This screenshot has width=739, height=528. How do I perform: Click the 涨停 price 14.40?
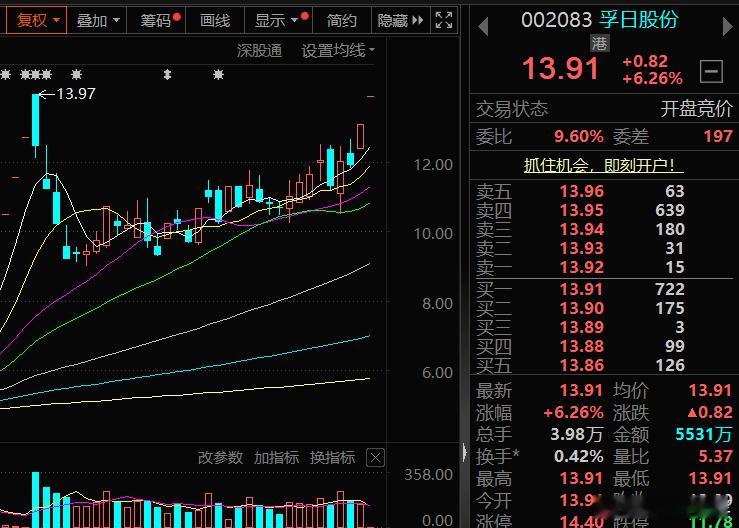[x=582, y=521]
